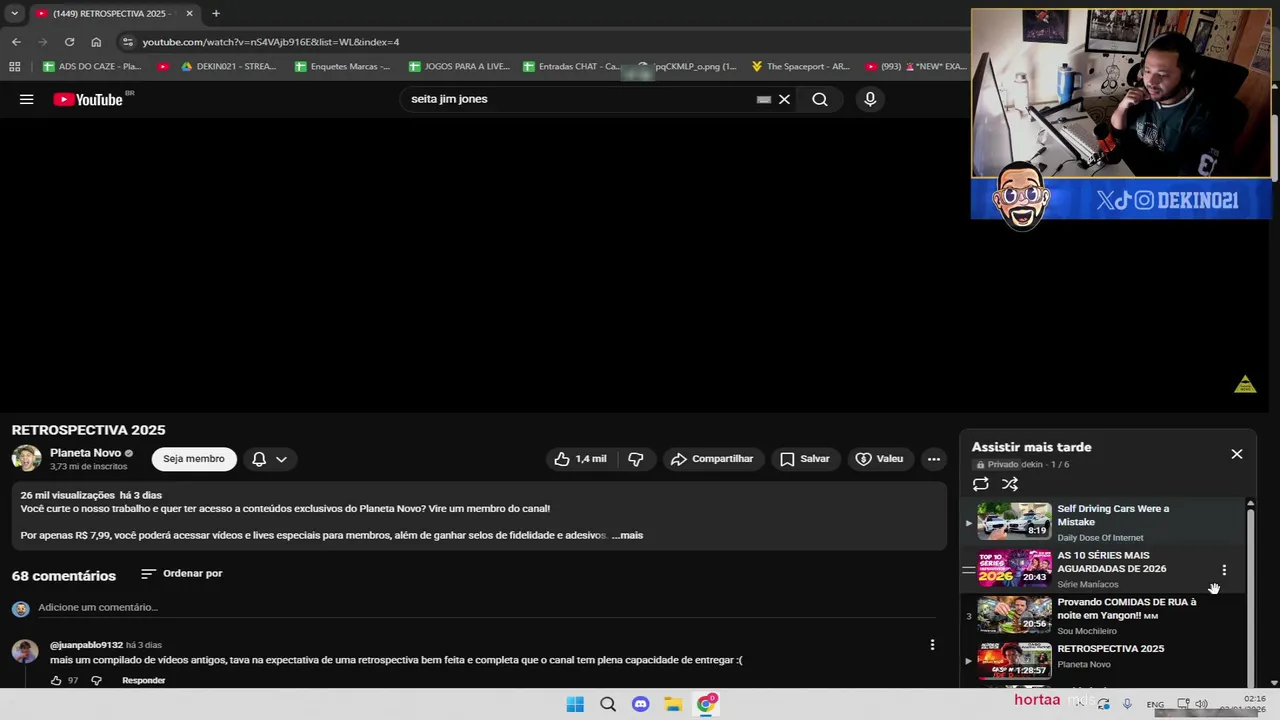Screen dimensions: 1280x720
Task: Click Valeu super thanks button
Action: tap(880, 459)
